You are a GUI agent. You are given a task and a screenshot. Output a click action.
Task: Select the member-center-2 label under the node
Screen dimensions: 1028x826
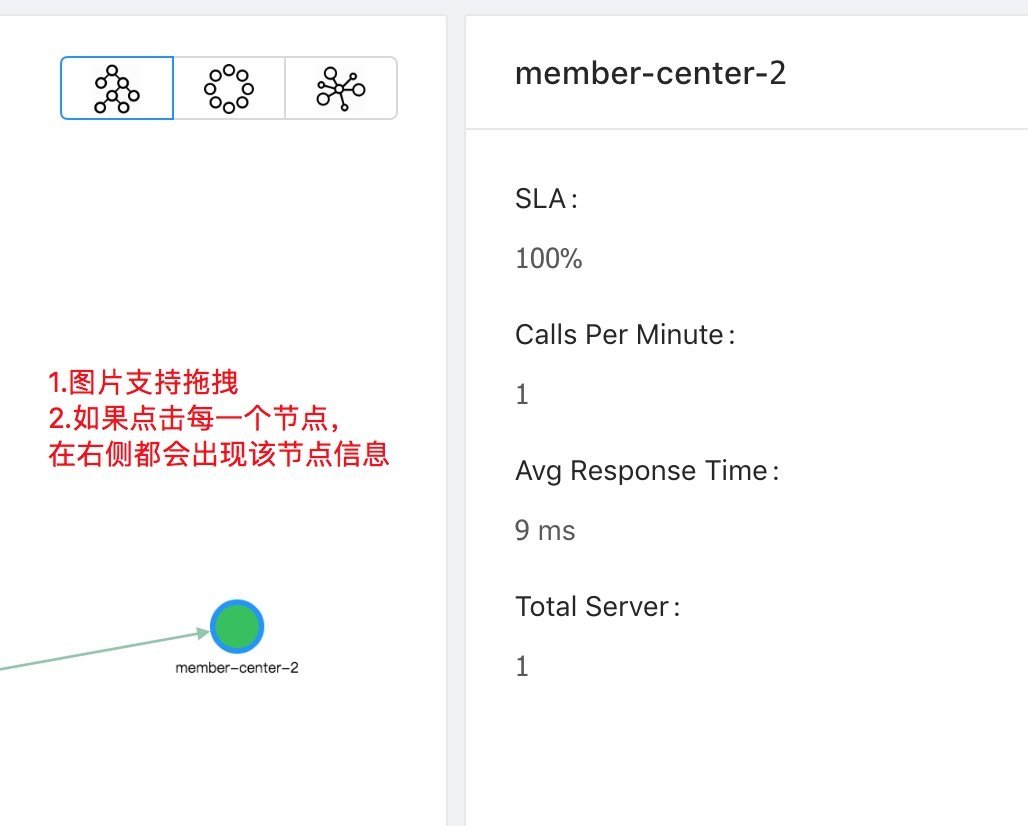coord(237,668)
